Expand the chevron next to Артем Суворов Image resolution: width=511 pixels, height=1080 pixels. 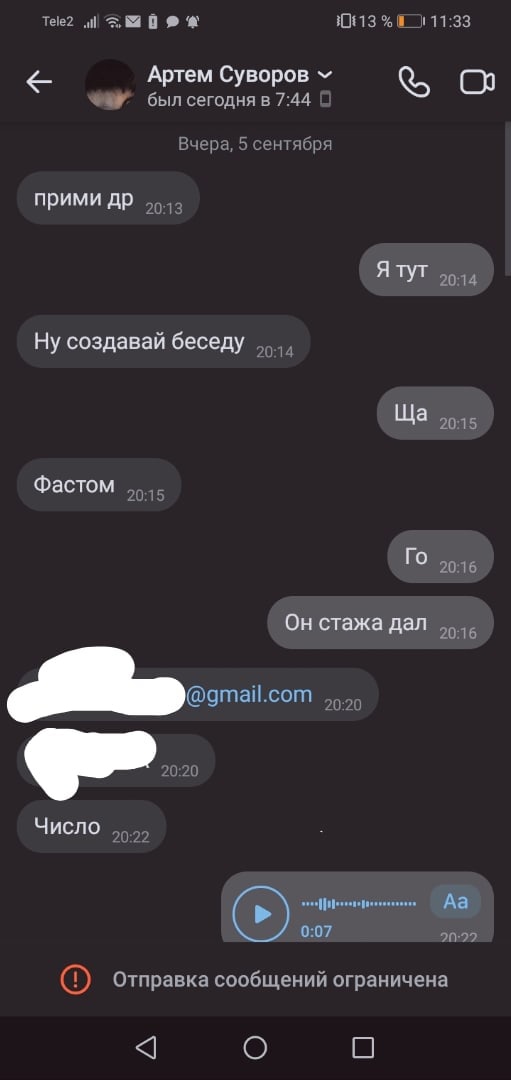(324, 74)
